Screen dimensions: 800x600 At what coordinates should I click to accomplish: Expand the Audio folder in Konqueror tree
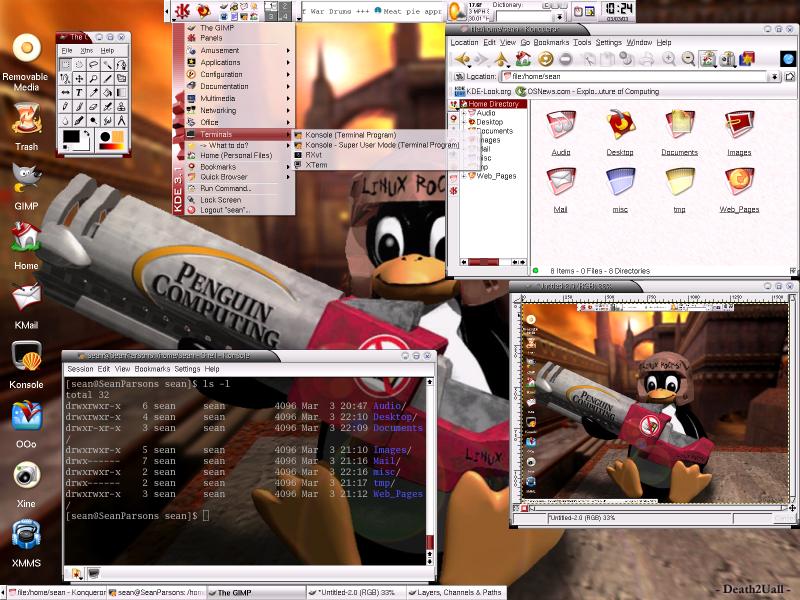click(x=464, y=113)
